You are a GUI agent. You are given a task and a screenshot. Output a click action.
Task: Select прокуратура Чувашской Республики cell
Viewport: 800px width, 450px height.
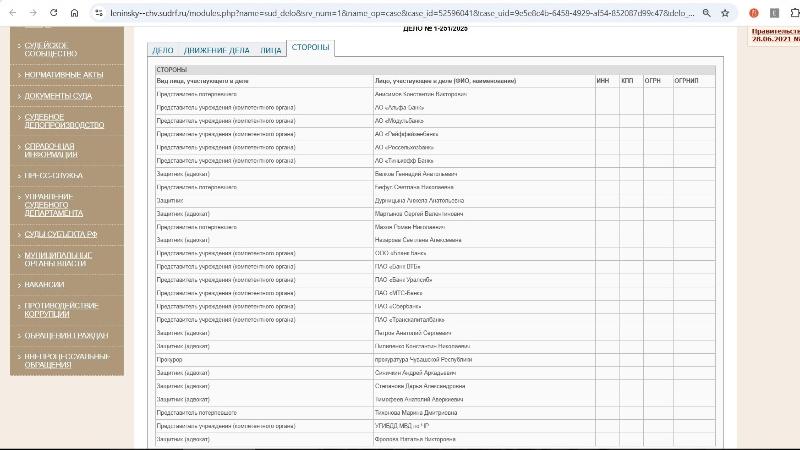484,360
